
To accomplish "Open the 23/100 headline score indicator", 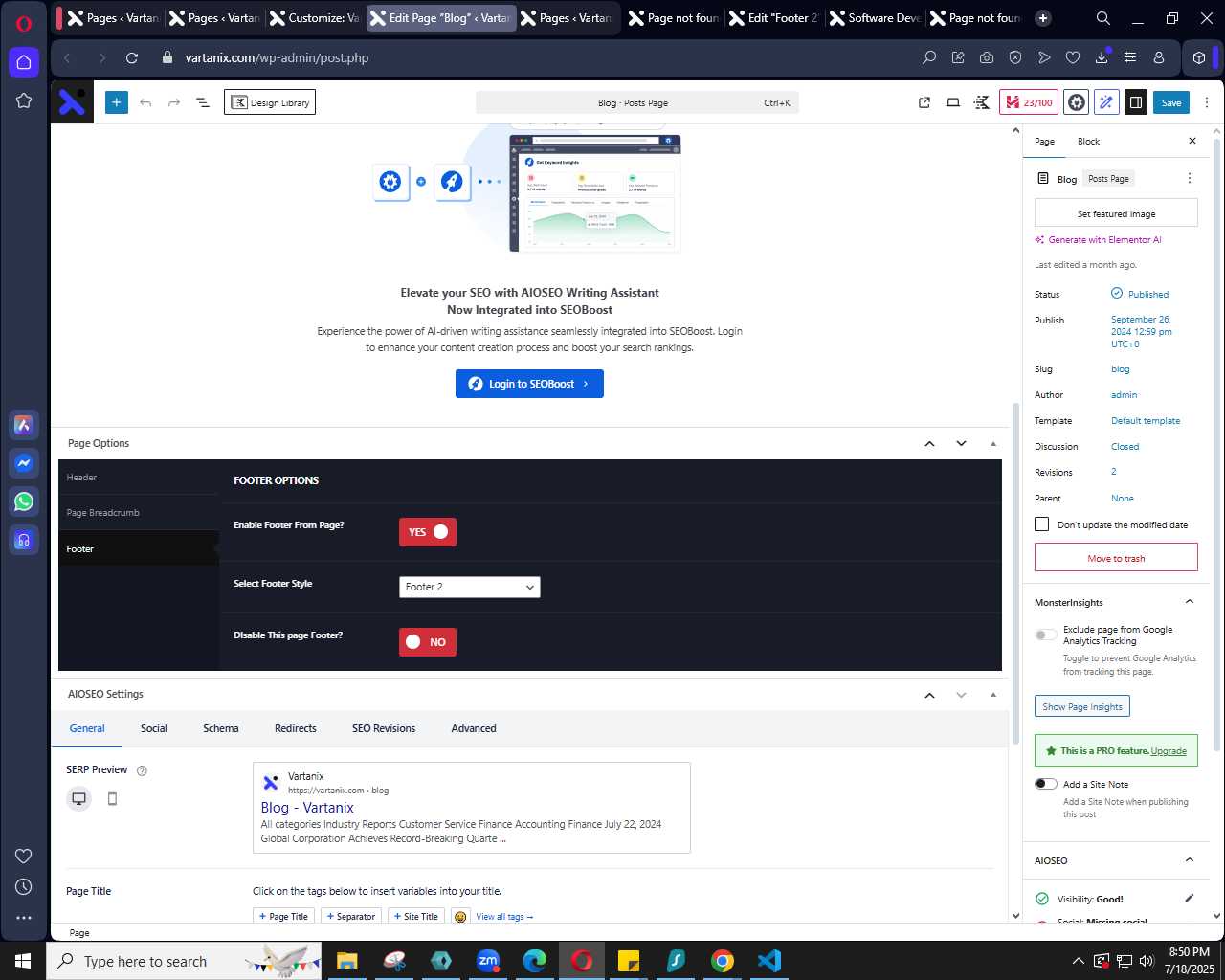I will click(x=1028, y=102).
